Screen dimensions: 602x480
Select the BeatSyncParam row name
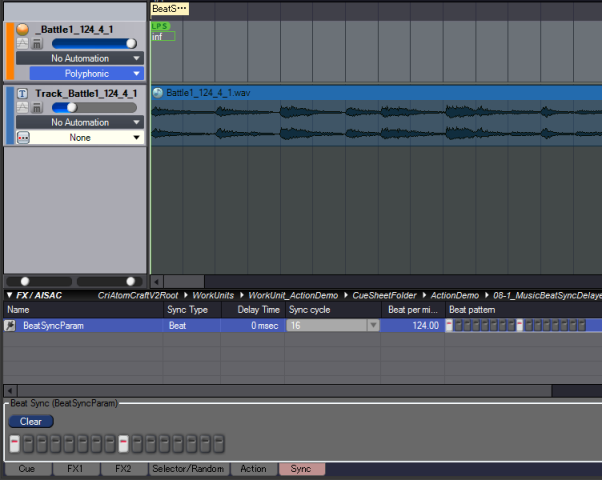pyautogui.click(x=53, y=326)
